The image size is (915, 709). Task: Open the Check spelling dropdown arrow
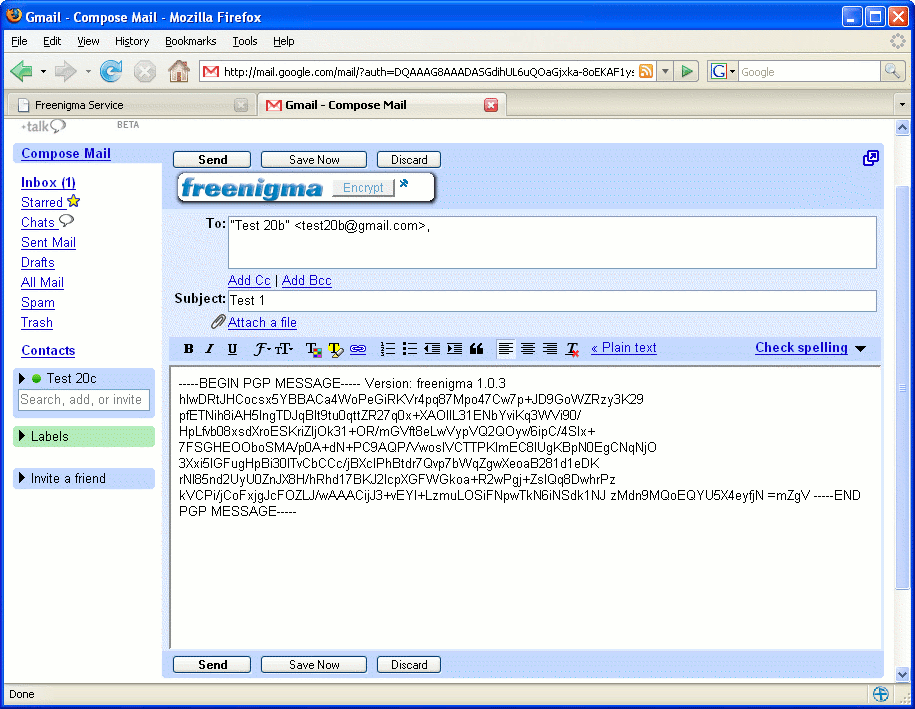[860, 348]
